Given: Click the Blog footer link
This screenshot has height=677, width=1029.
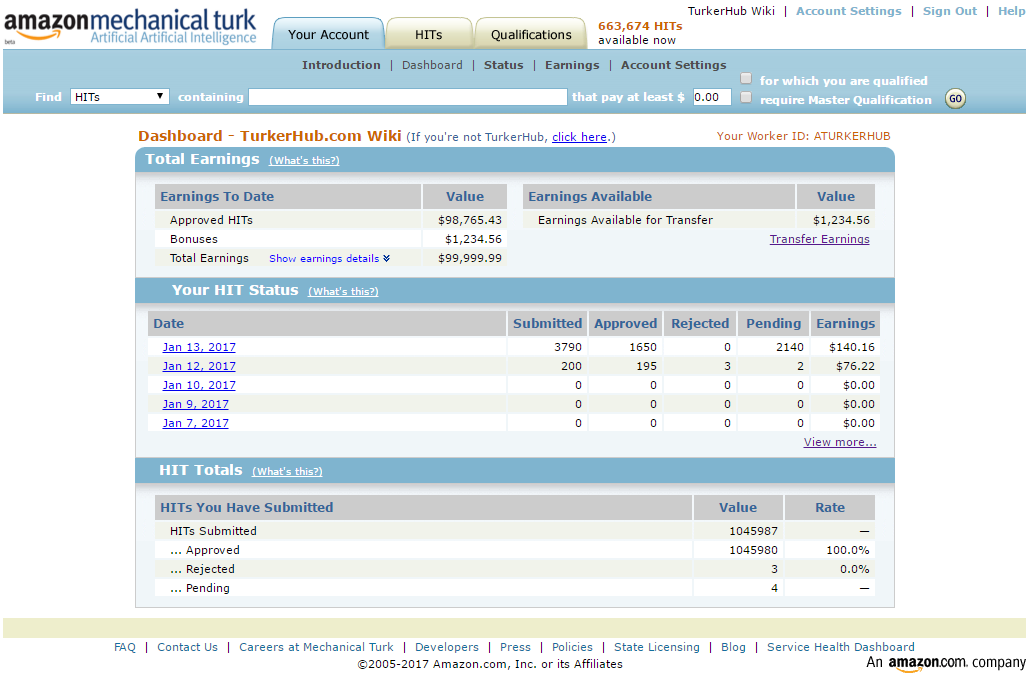Looking at the screenshot, I should click(733, 647).
